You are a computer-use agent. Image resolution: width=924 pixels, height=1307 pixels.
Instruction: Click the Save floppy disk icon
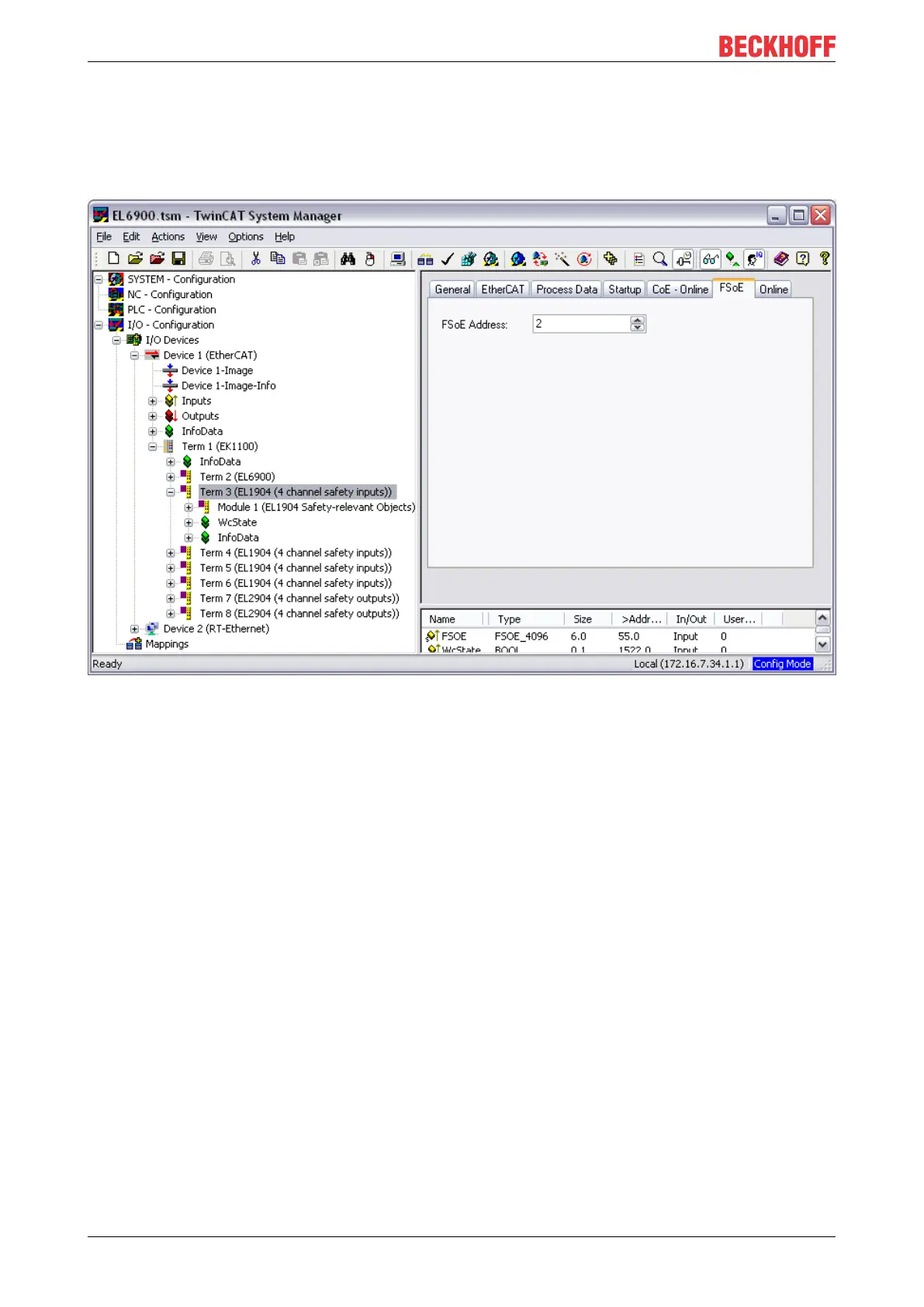[178, 258]
